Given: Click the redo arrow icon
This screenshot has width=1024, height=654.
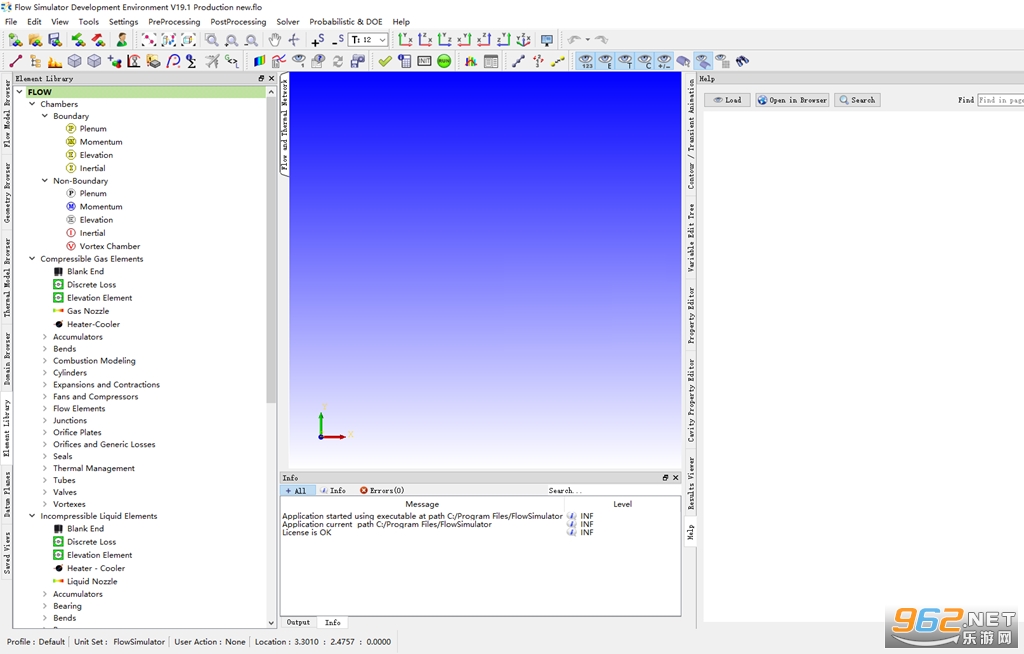Looking at the screenshot, I should tap(601, 40).
